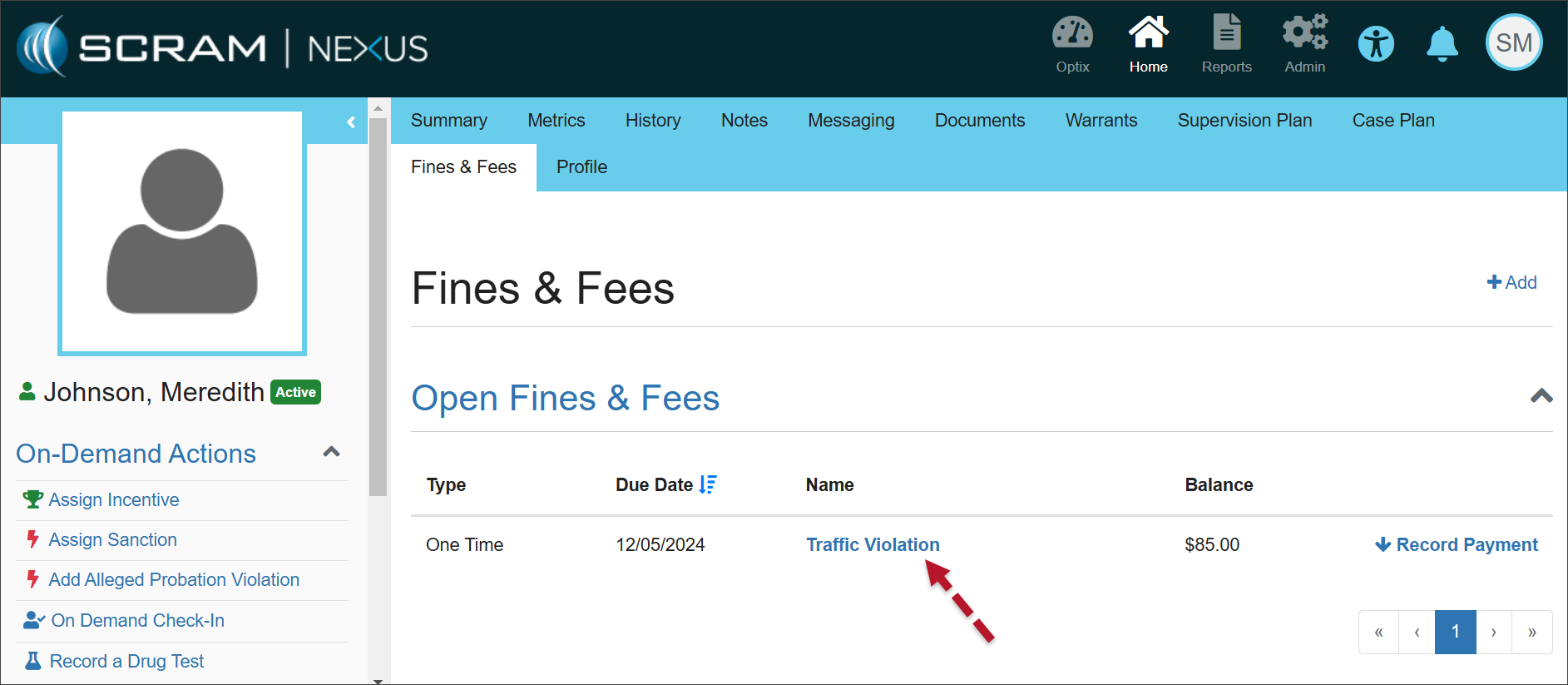Viewport: 1568px width, 685px height.
Task: Click the accessibility icon
Action: [x=1376, y=43]
